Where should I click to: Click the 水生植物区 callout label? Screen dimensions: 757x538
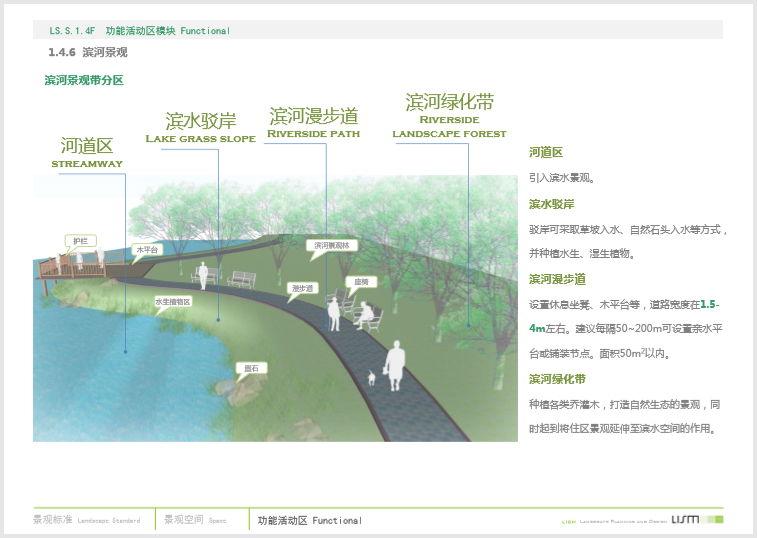point(172,301)
